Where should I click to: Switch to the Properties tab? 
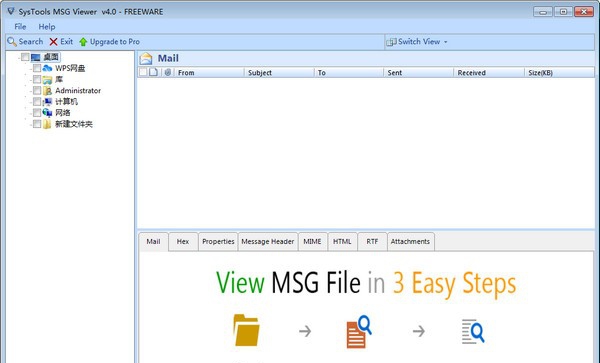[218, 242]
